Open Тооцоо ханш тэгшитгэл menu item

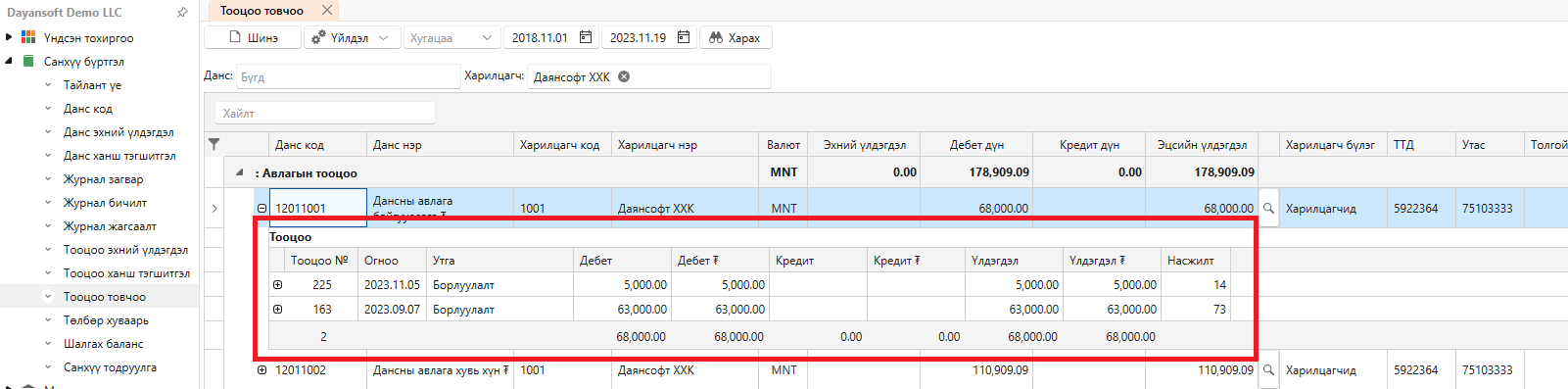pos(126,273)
